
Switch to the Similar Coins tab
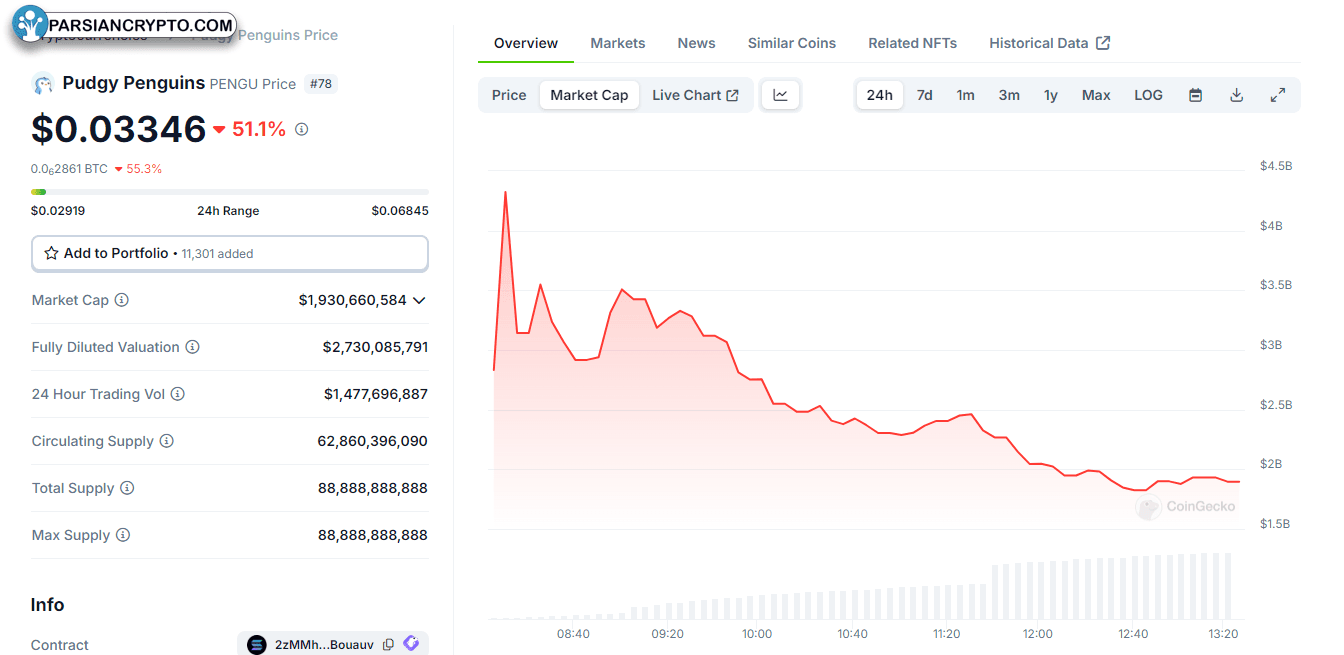[792, 43]
